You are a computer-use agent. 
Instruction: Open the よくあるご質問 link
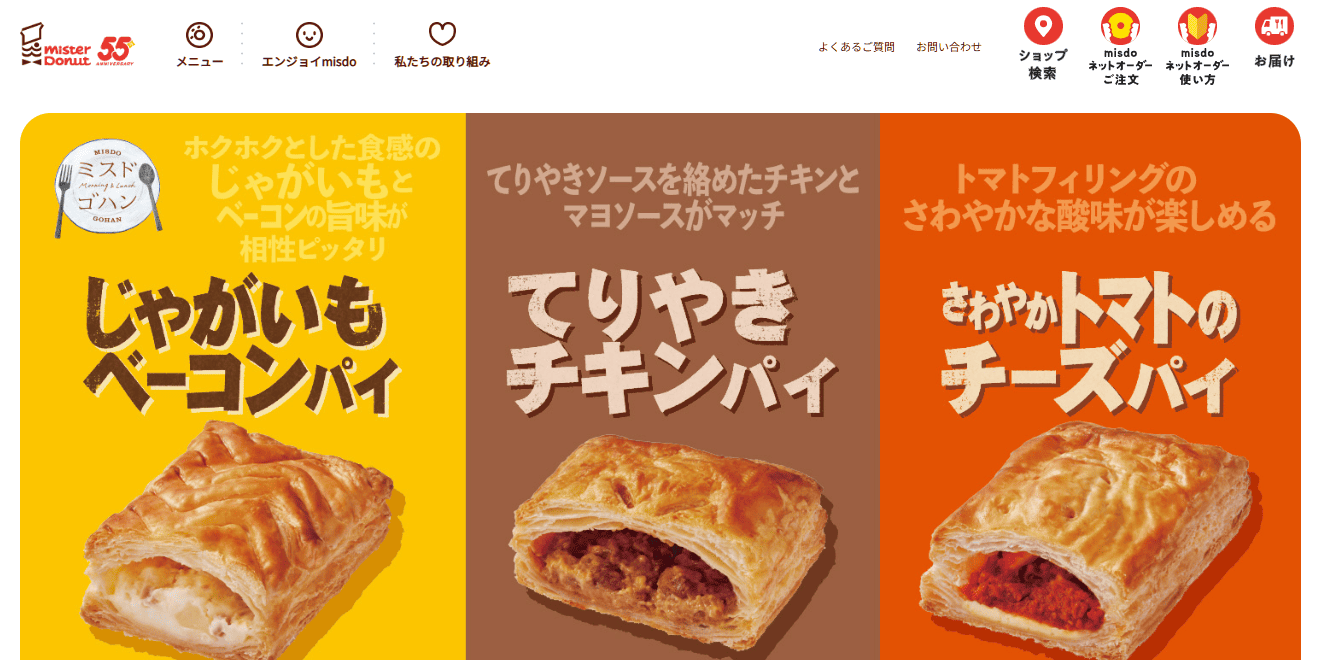856,47
